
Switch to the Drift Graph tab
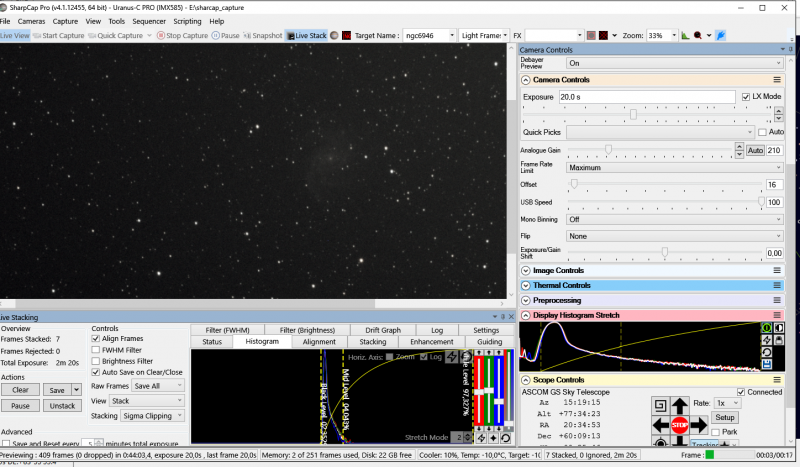click(x=383, y=330)
